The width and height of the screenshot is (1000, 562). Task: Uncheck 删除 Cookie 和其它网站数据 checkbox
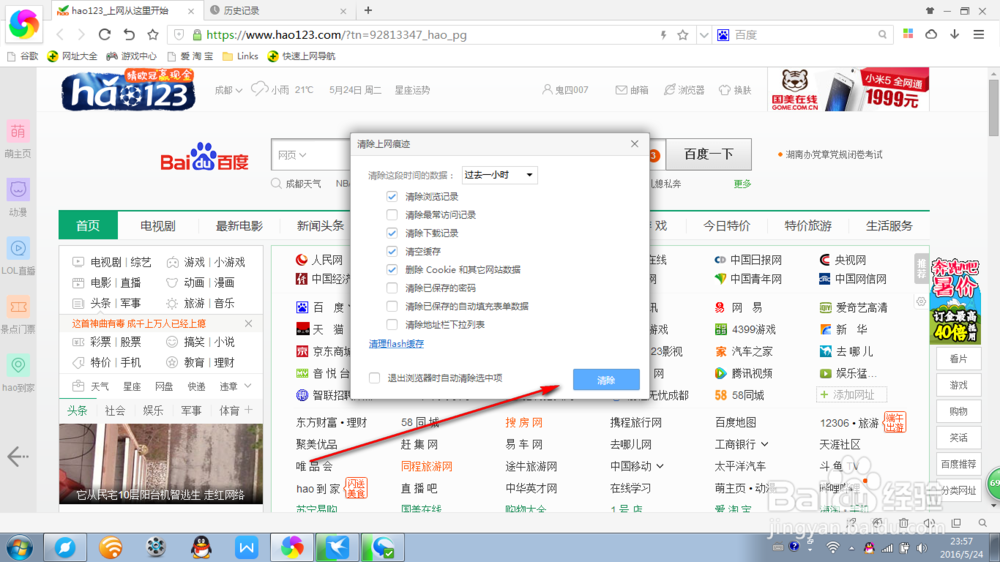coord(392,270)
